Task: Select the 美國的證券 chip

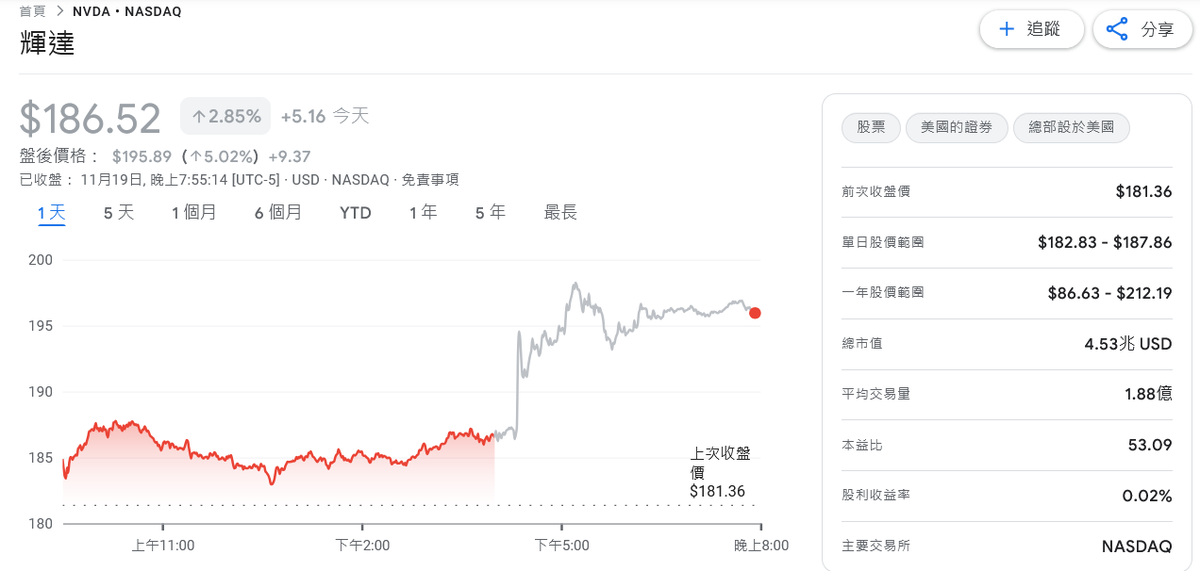Action: pos(956,127)
